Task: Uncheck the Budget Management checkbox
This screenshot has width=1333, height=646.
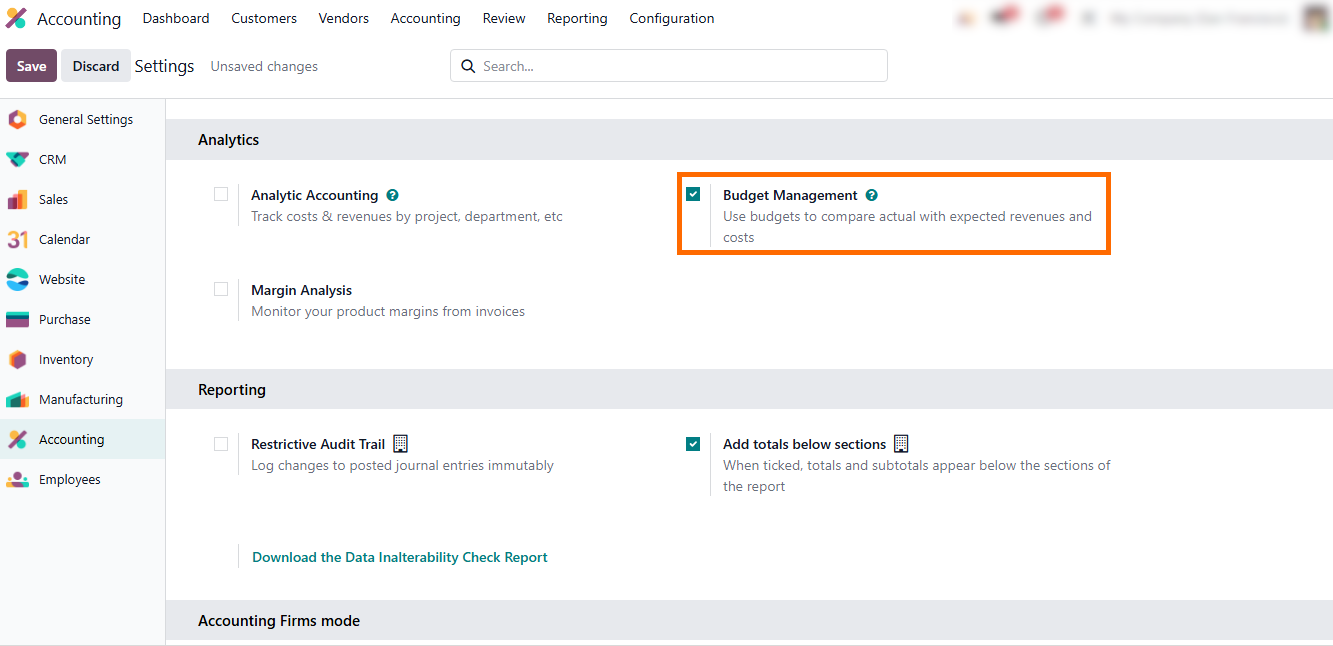Action: click(693, 195)
